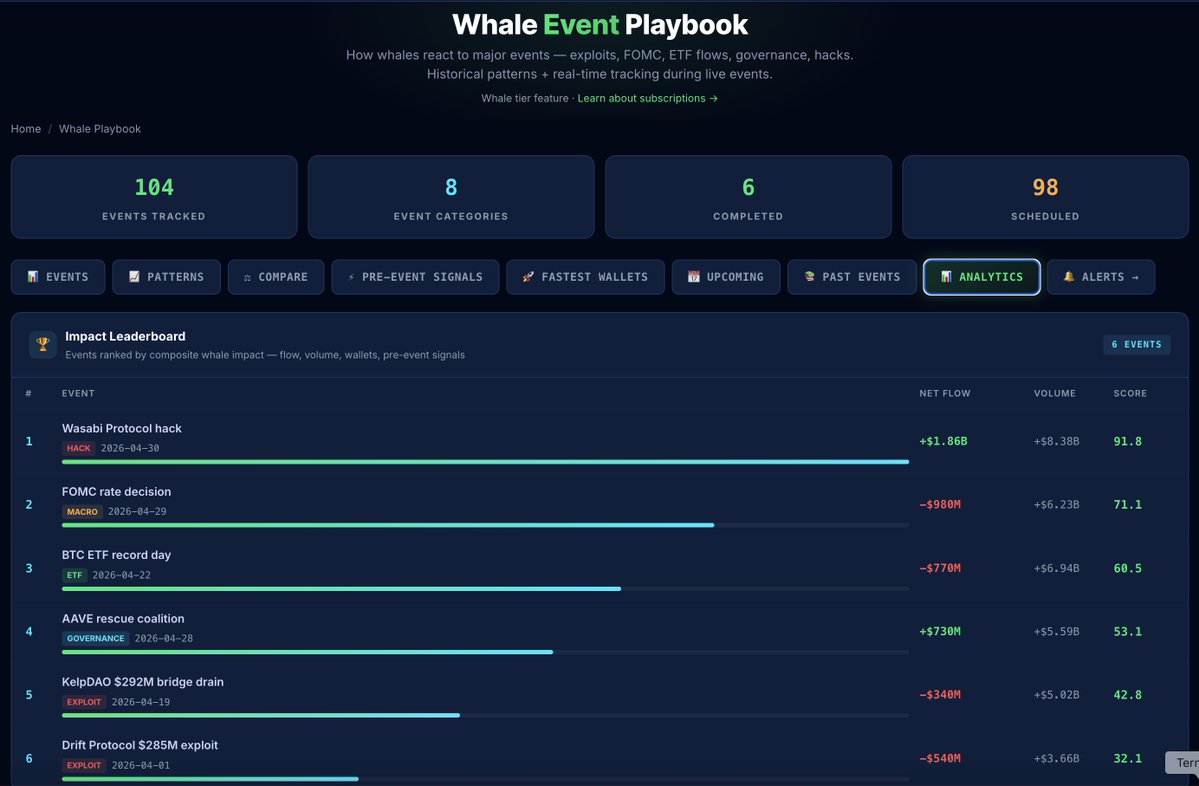This screenshot has height=786, width=1199.
Task: Open the Past Events tab
Action: (x=853, y=277)
